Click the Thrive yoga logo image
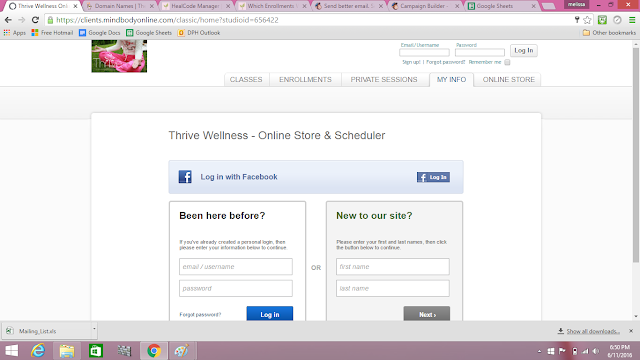This screenshot has width=640, height=360. 119,56
